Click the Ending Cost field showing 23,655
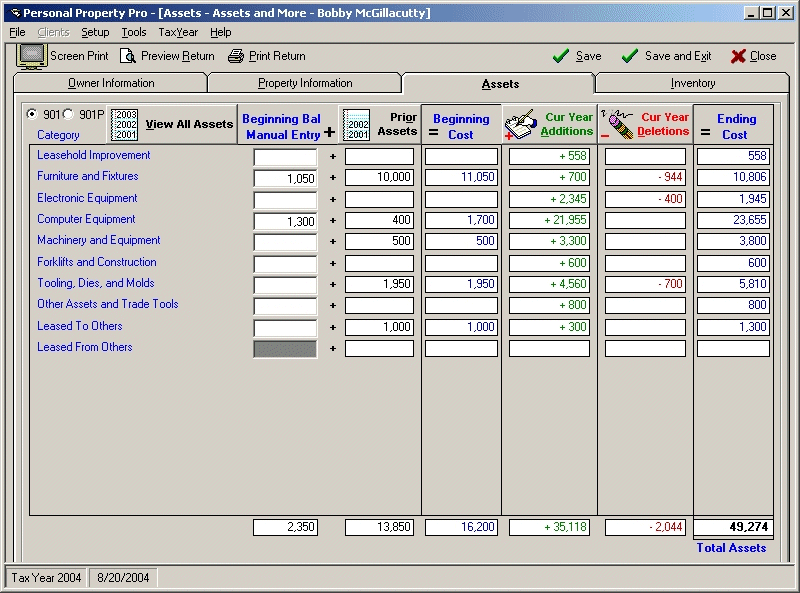This screenshot has width=800, height=593. [x=733, y=220]
